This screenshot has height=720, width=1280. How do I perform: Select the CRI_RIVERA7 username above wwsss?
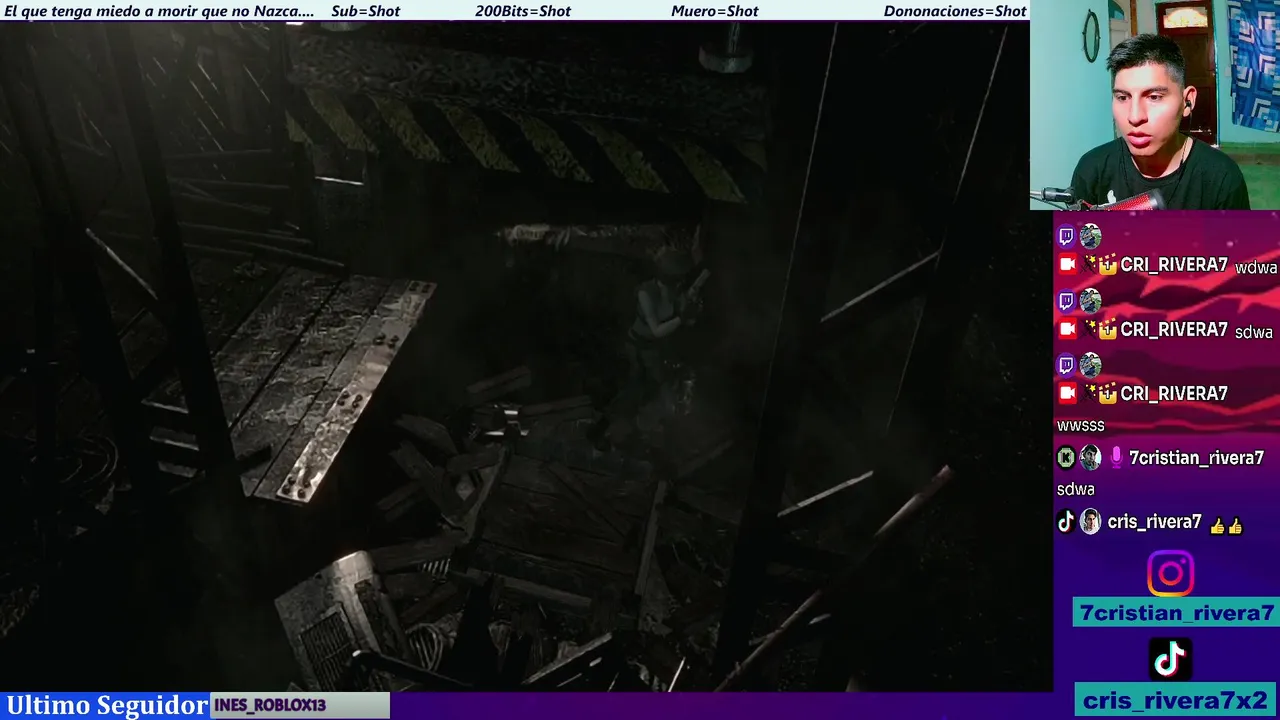[x=1174, y=393]
